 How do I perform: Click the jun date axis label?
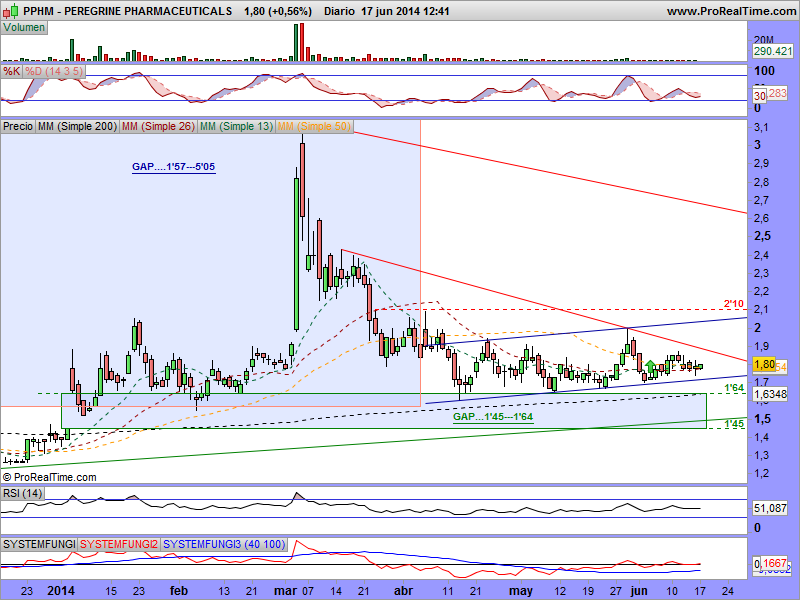coord(639,591)
